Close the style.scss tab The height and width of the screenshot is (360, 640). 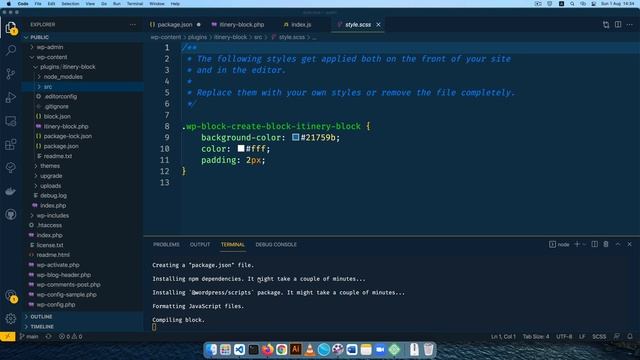378,24
